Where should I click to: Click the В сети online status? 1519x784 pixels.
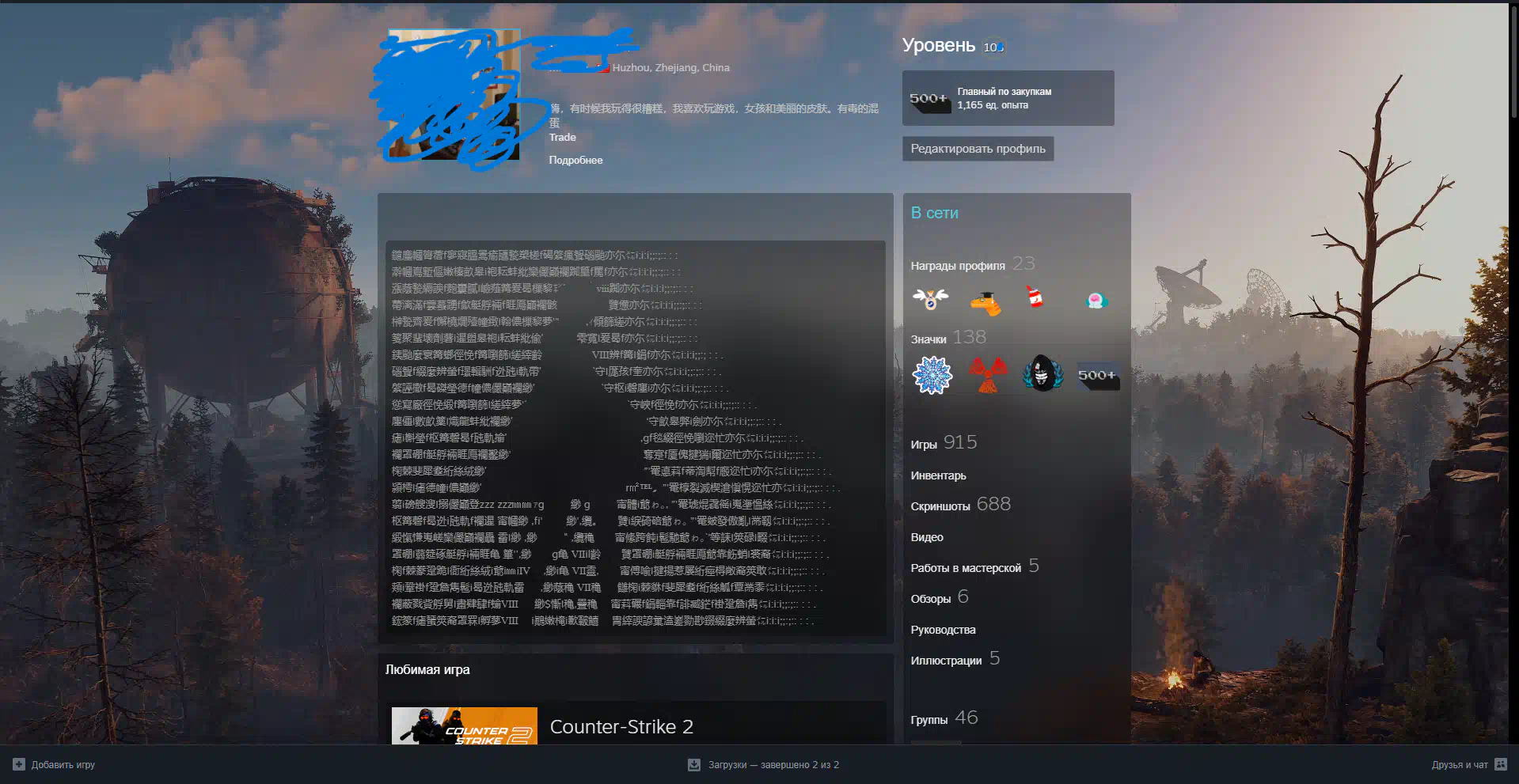point(934,213)
